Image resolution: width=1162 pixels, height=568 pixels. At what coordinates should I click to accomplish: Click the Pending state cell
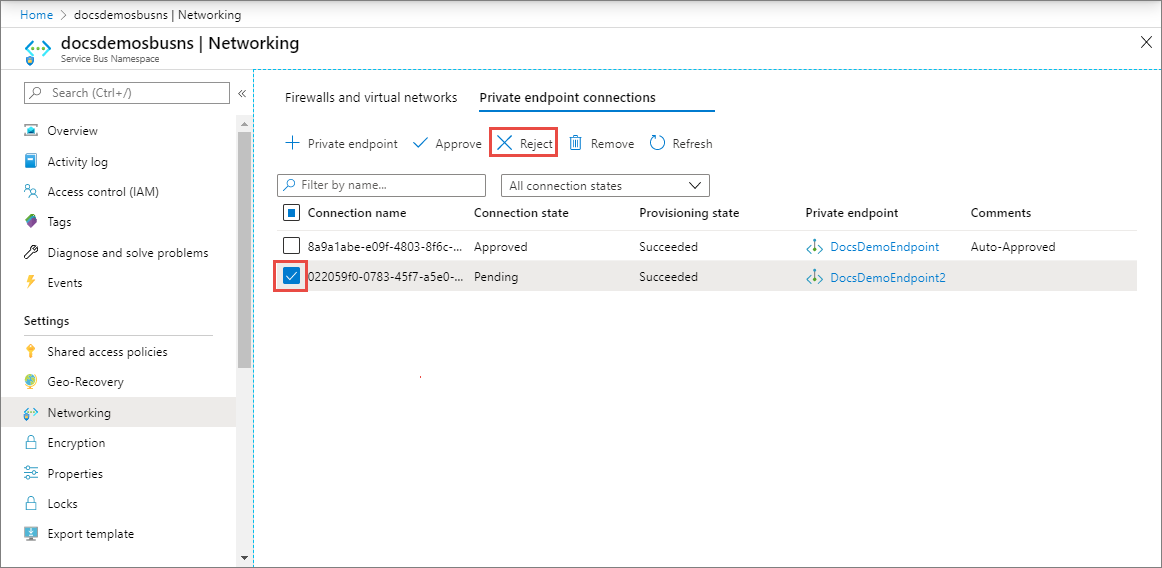pos(496,277)
